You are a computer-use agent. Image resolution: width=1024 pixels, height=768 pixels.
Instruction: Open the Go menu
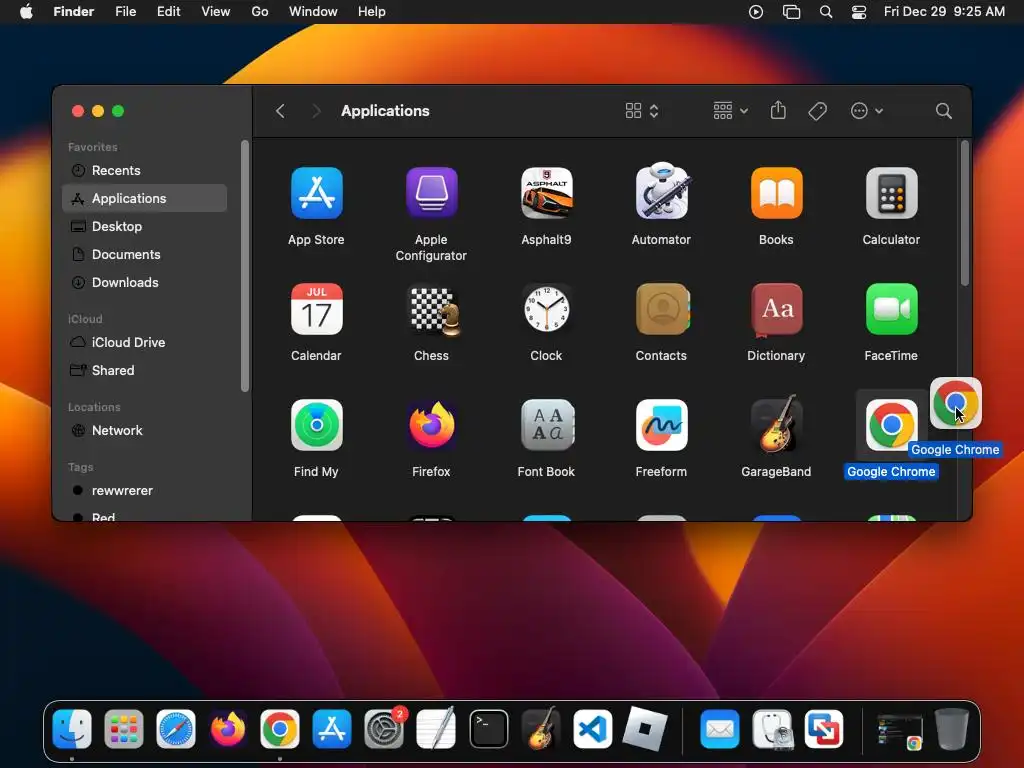click(x=260, y=11)
